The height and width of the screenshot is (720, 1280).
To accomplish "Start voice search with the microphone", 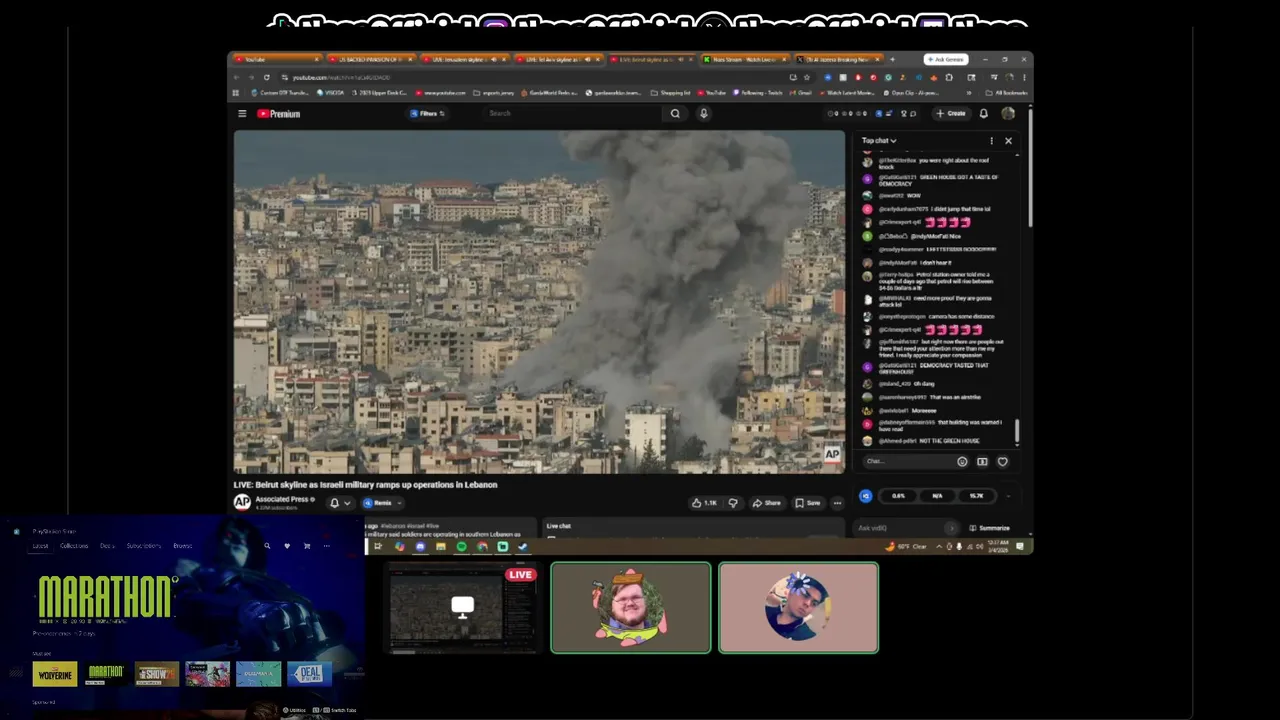I will (703, 114).
